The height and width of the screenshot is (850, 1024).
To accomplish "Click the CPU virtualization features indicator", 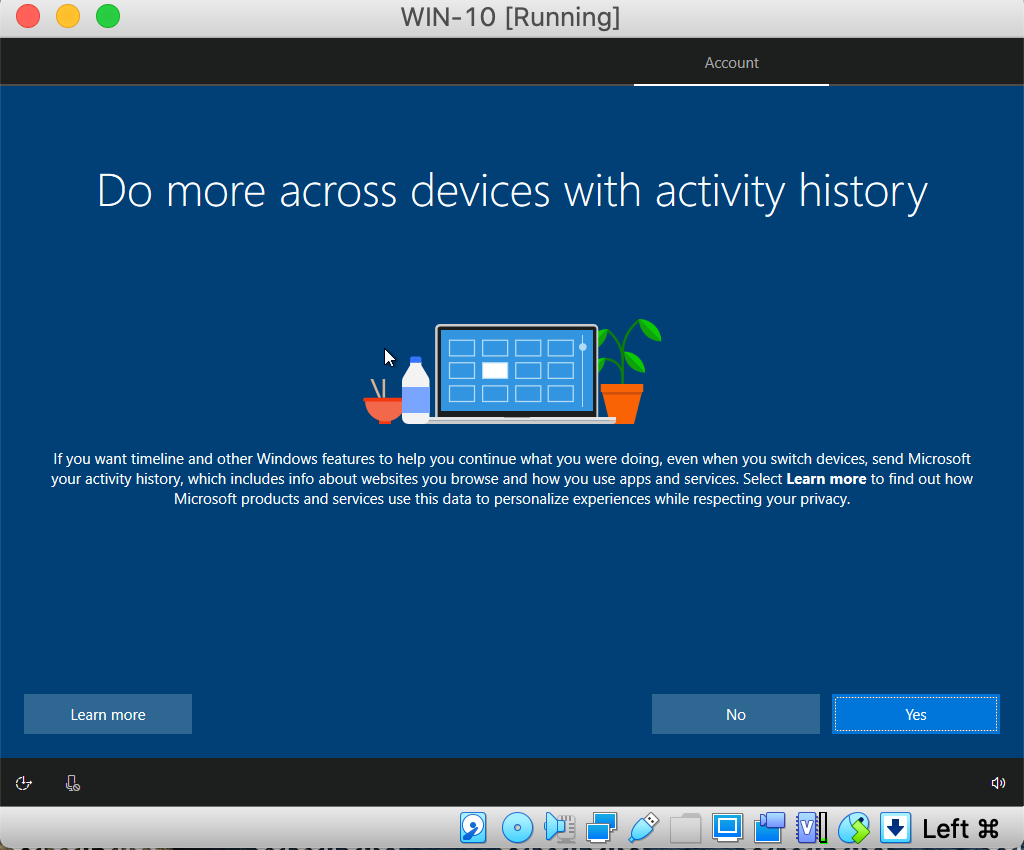I will pyautogui.click(x=812, y=828).
